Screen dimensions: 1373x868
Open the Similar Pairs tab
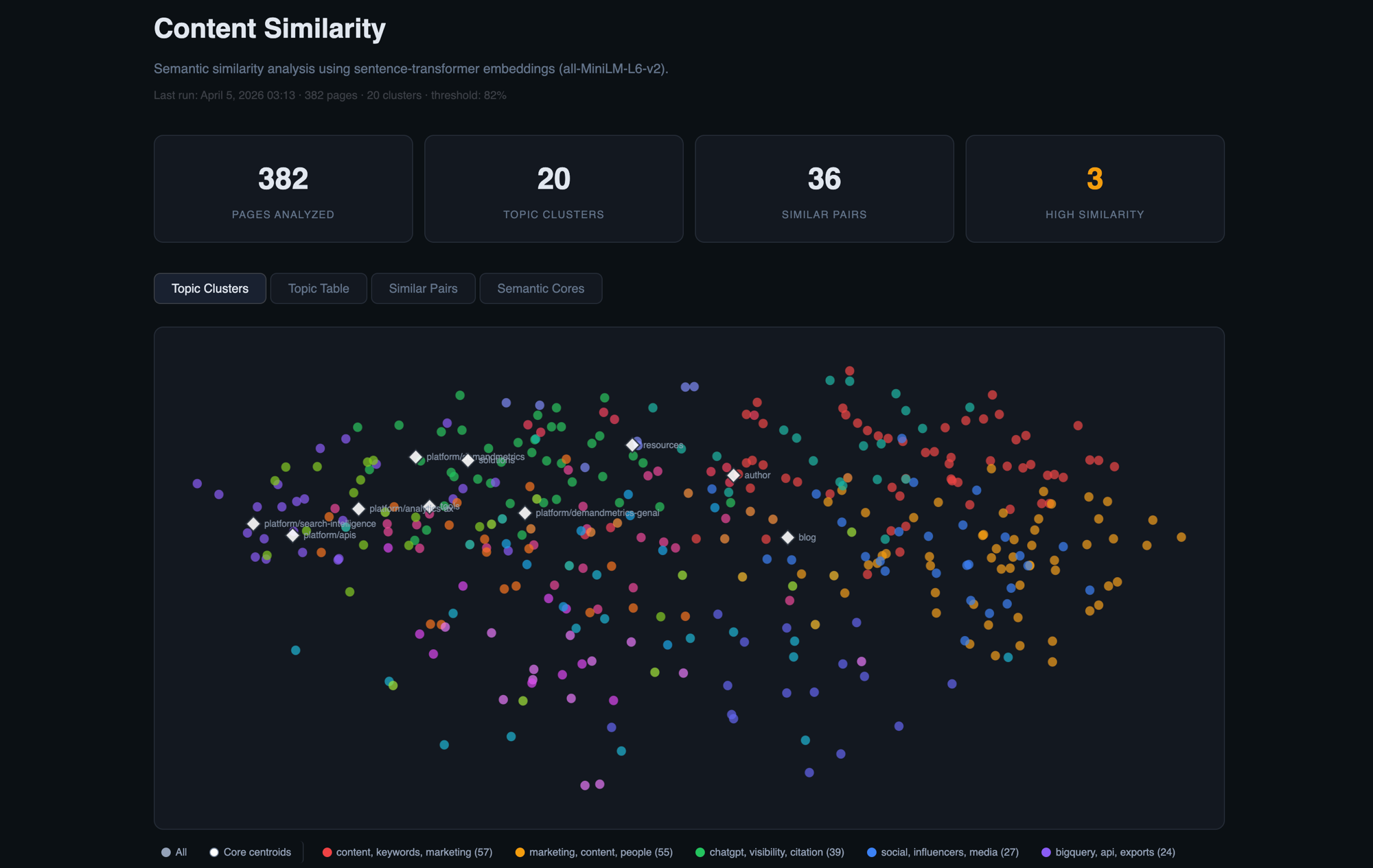(423, 288)
